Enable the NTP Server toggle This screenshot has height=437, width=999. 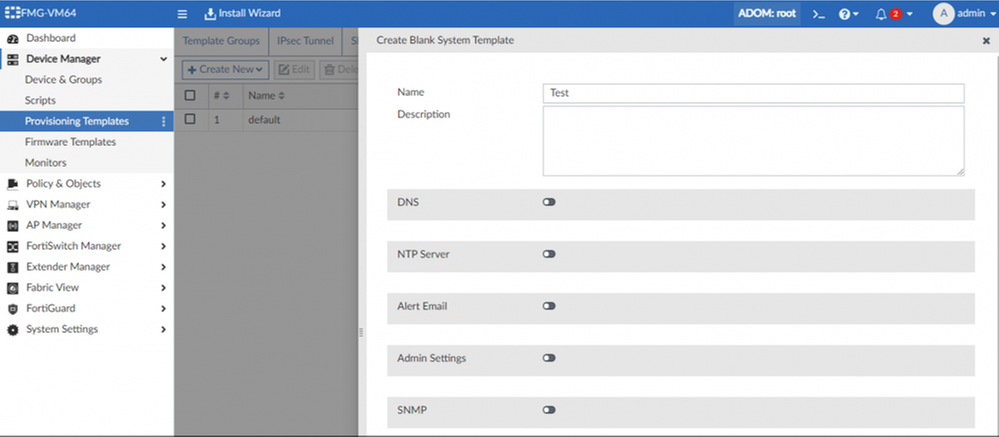coord(549,254)
